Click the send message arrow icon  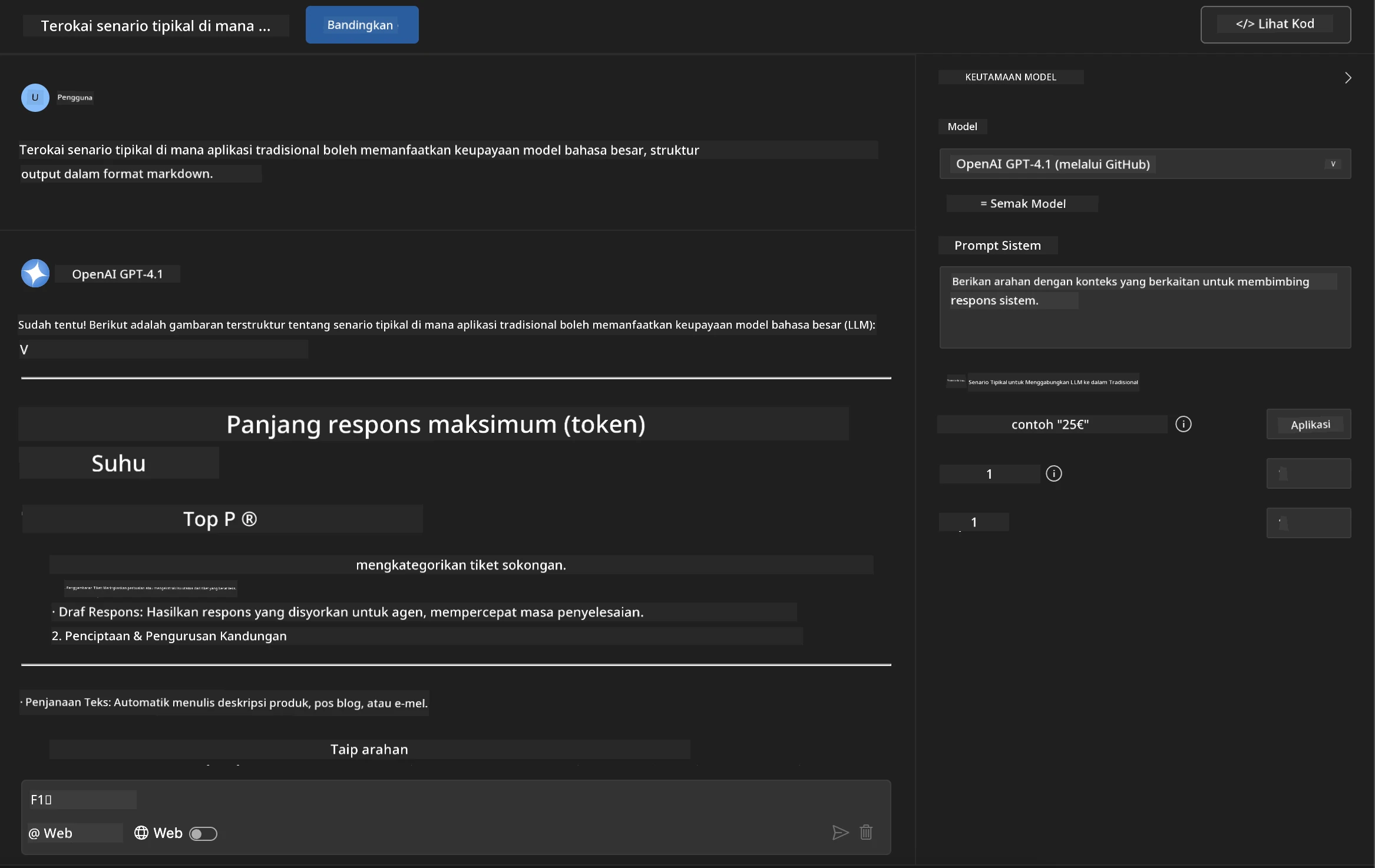(x=840, y=833)
